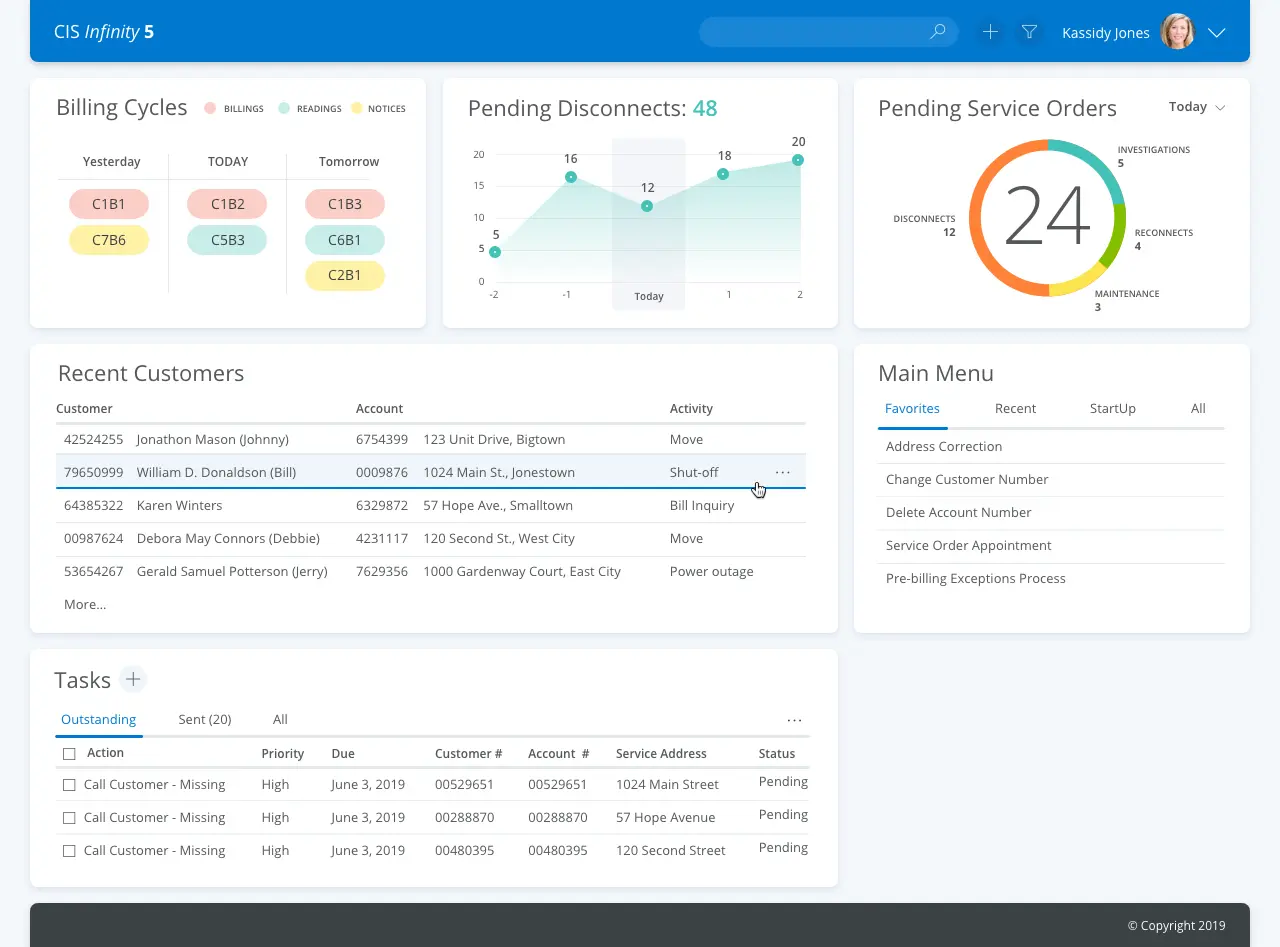Select the C6B1 billing cycle chip
1280x947 pixels.
(344, 240)
